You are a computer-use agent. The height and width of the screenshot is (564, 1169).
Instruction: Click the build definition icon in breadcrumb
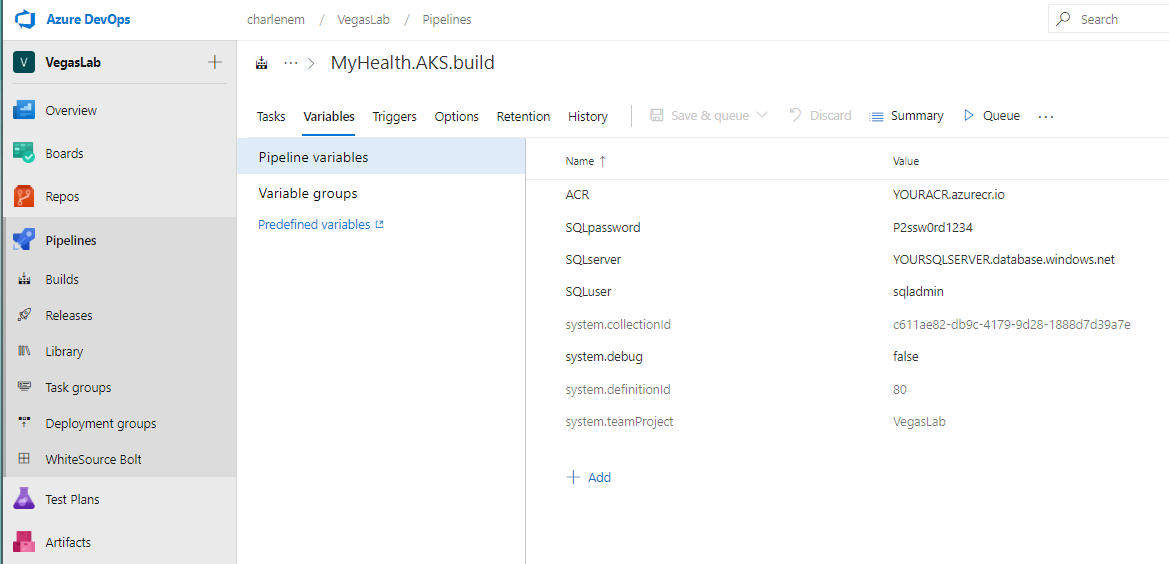(262, 63)
